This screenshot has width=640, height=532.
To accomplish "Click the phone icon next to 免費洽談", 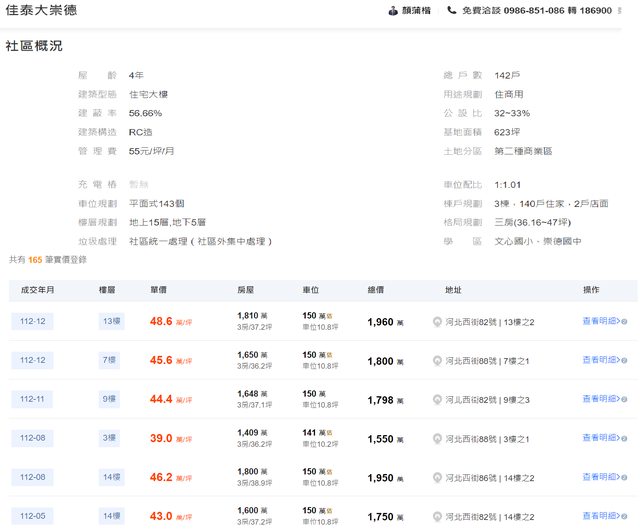I will [452, 11].
